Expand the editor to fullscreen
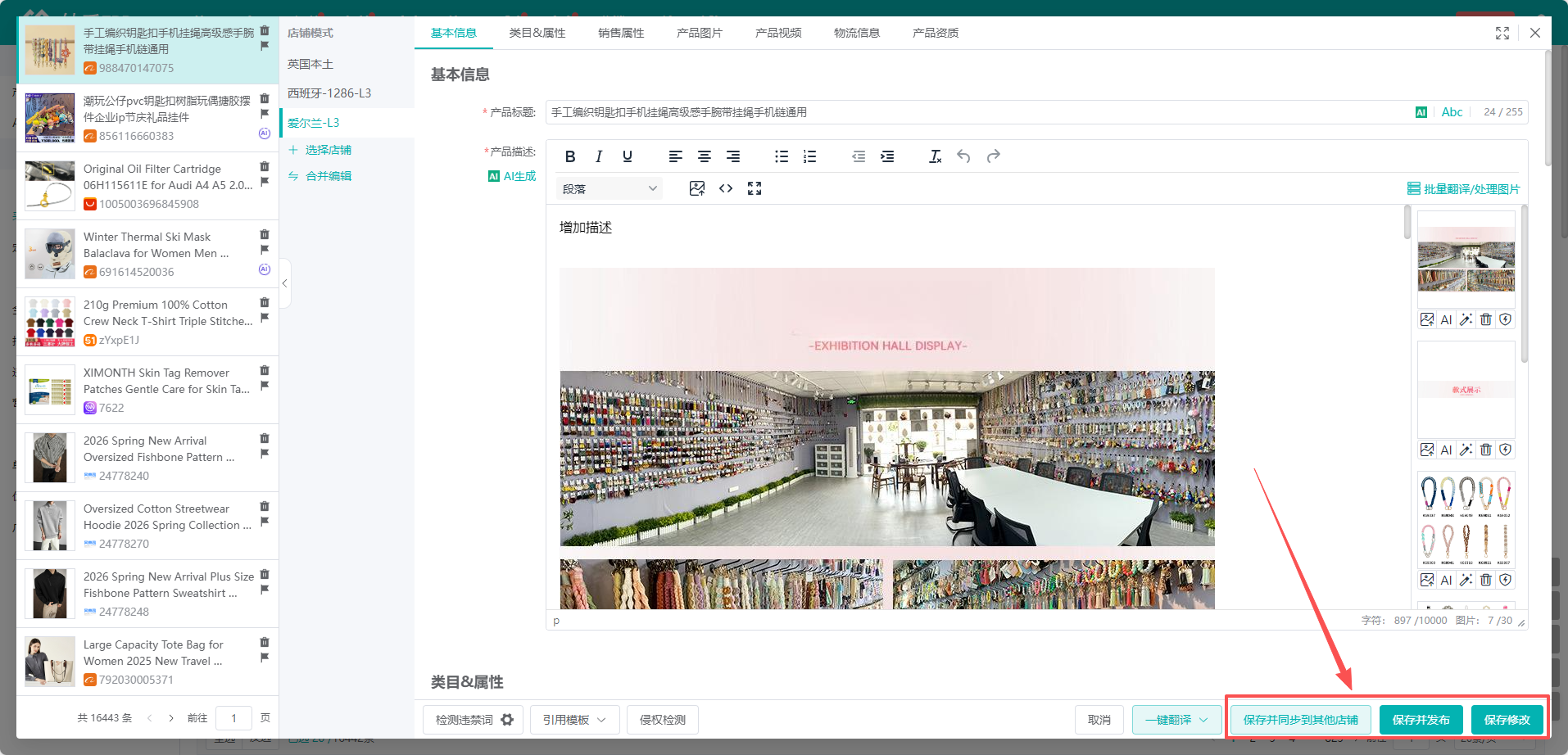Image resolution: width=1568 pixels, height=755 pixels. tap(755, 188)
